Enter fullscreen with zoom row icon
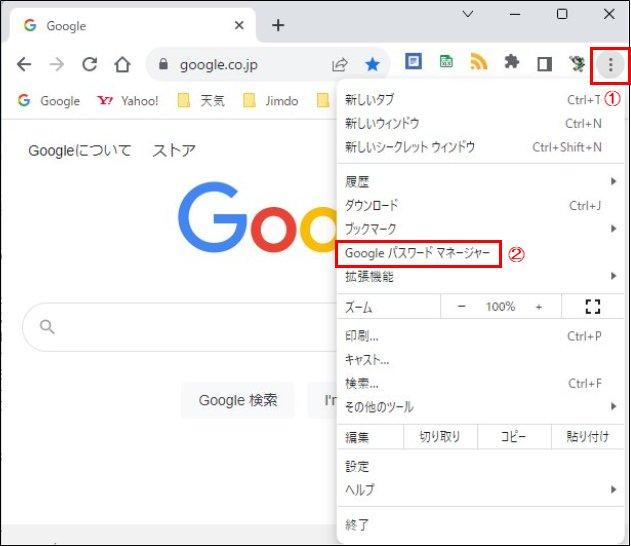The image size is (631, 546). point(592,307)
